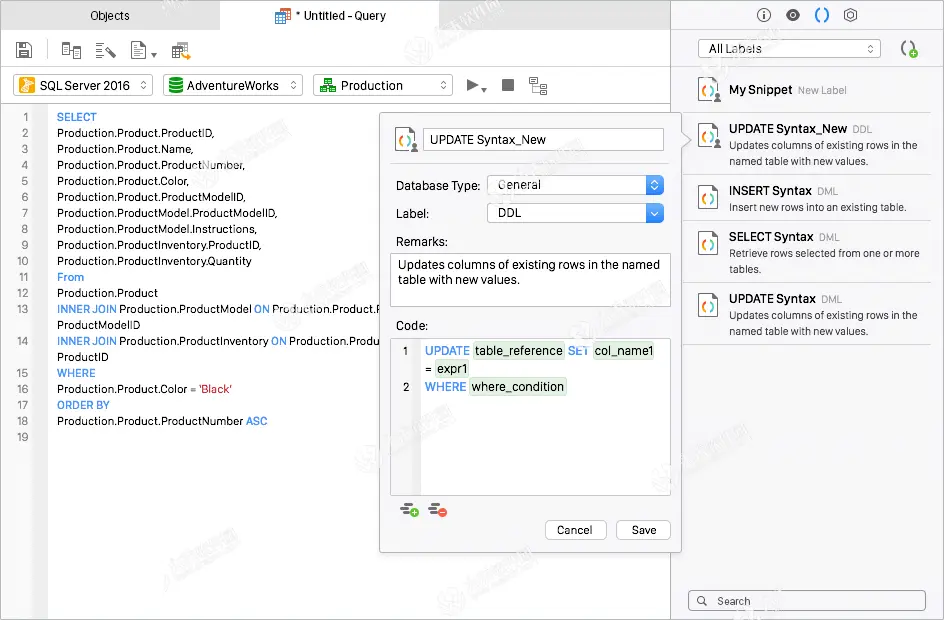944x620 pixels.
Task: Click the beautify SQL icon
Action: click(105, 51)
